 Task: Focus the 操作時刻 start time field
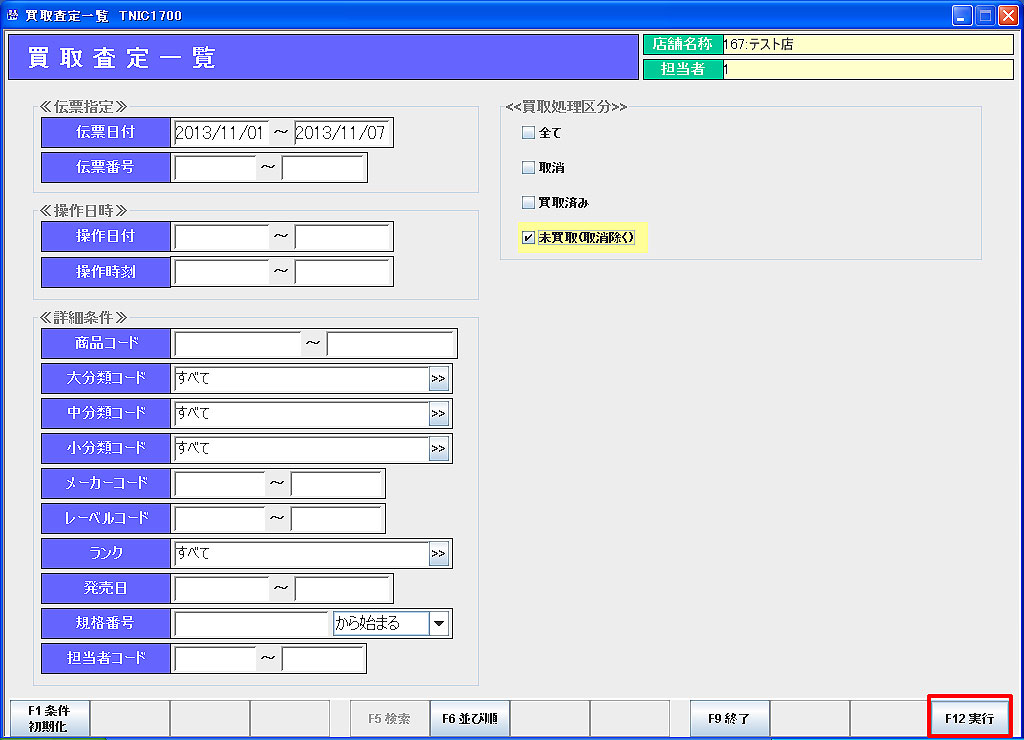point(221,272)
